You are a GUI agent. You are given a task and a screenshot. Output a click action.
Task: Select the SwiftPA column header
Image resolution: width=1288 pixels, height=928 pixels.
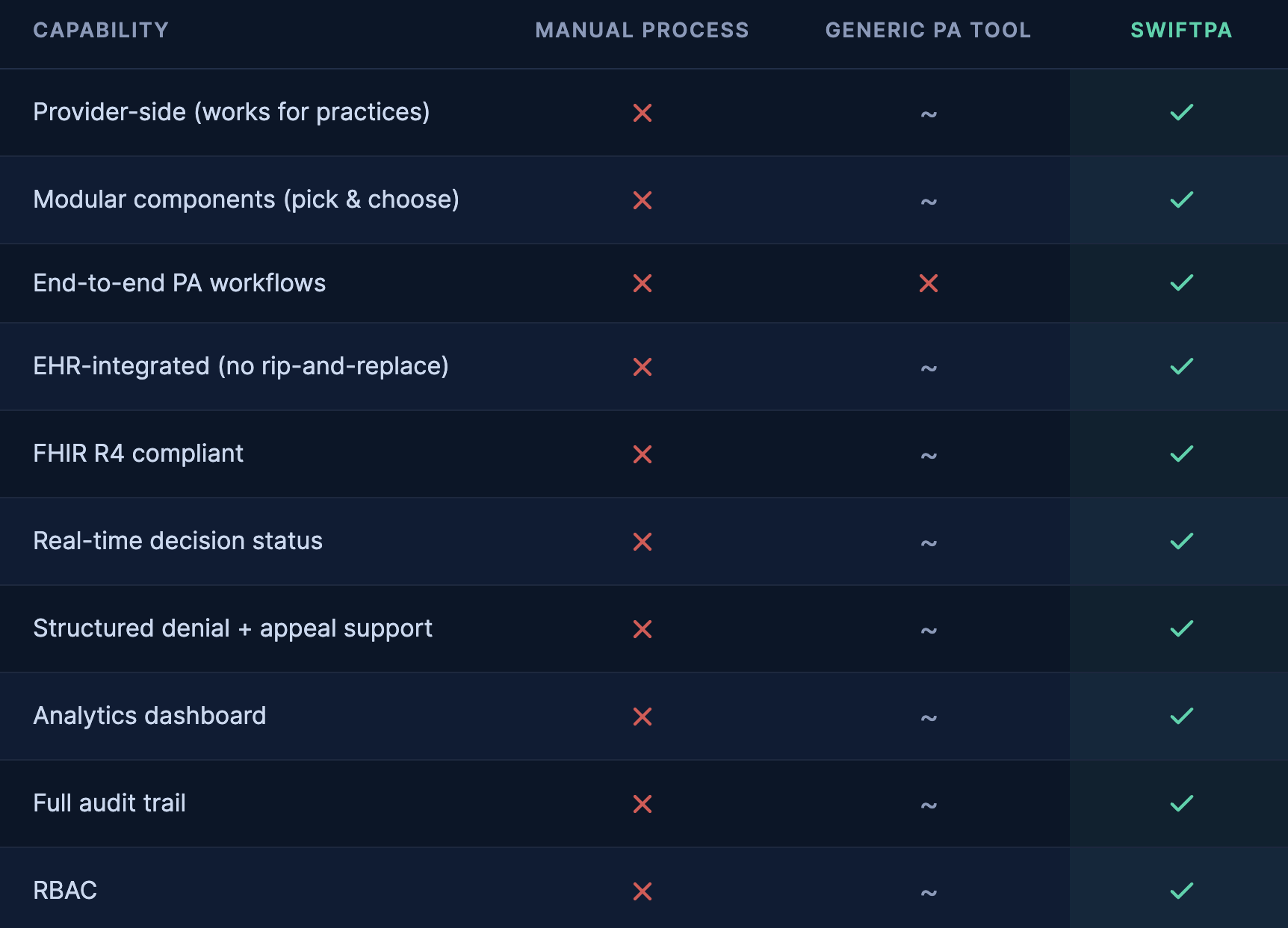1181,30
